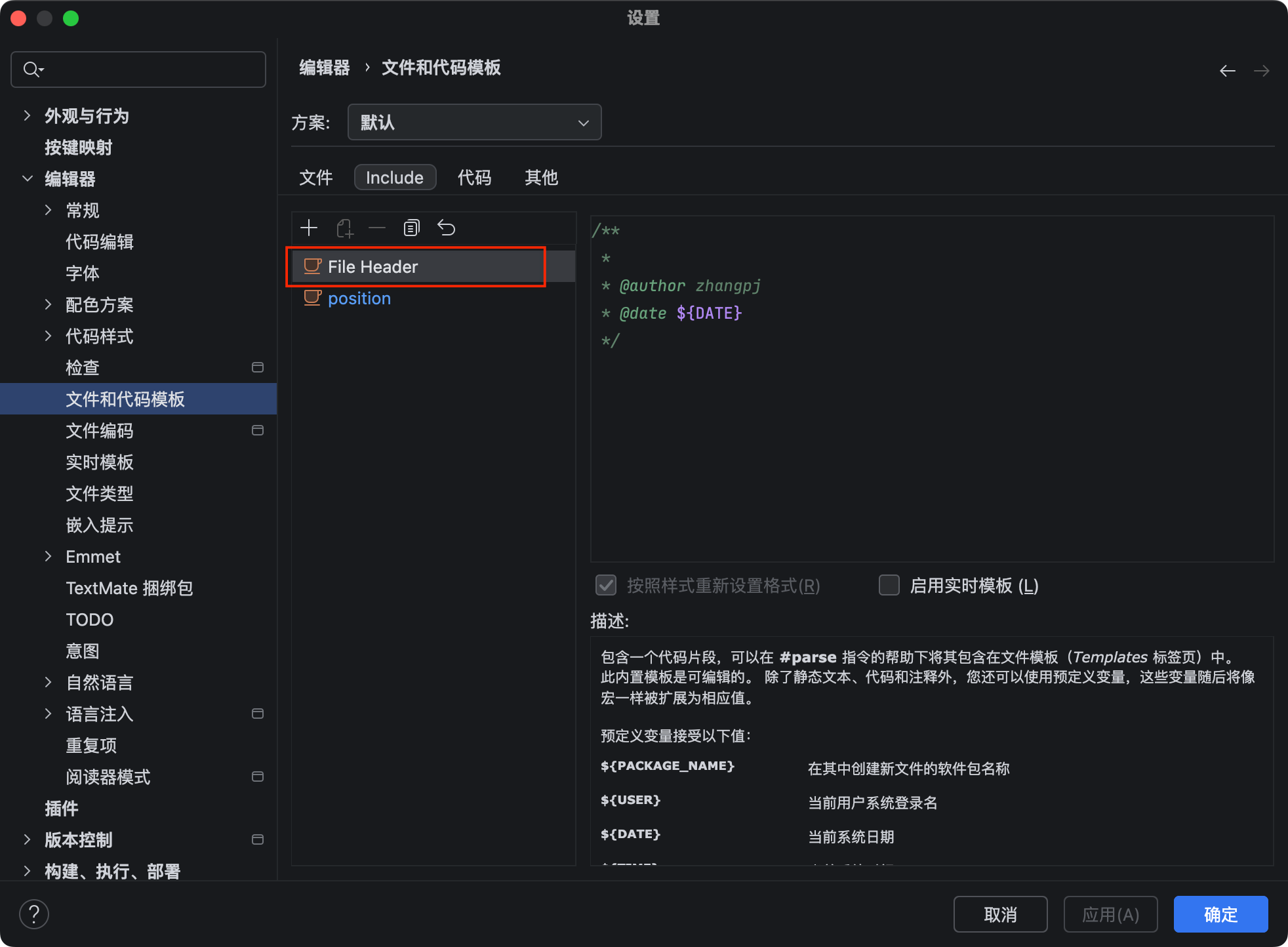Switch to the 文件 tab
This screenshot has height=947, width=1288.
click(x=315, y=178)
